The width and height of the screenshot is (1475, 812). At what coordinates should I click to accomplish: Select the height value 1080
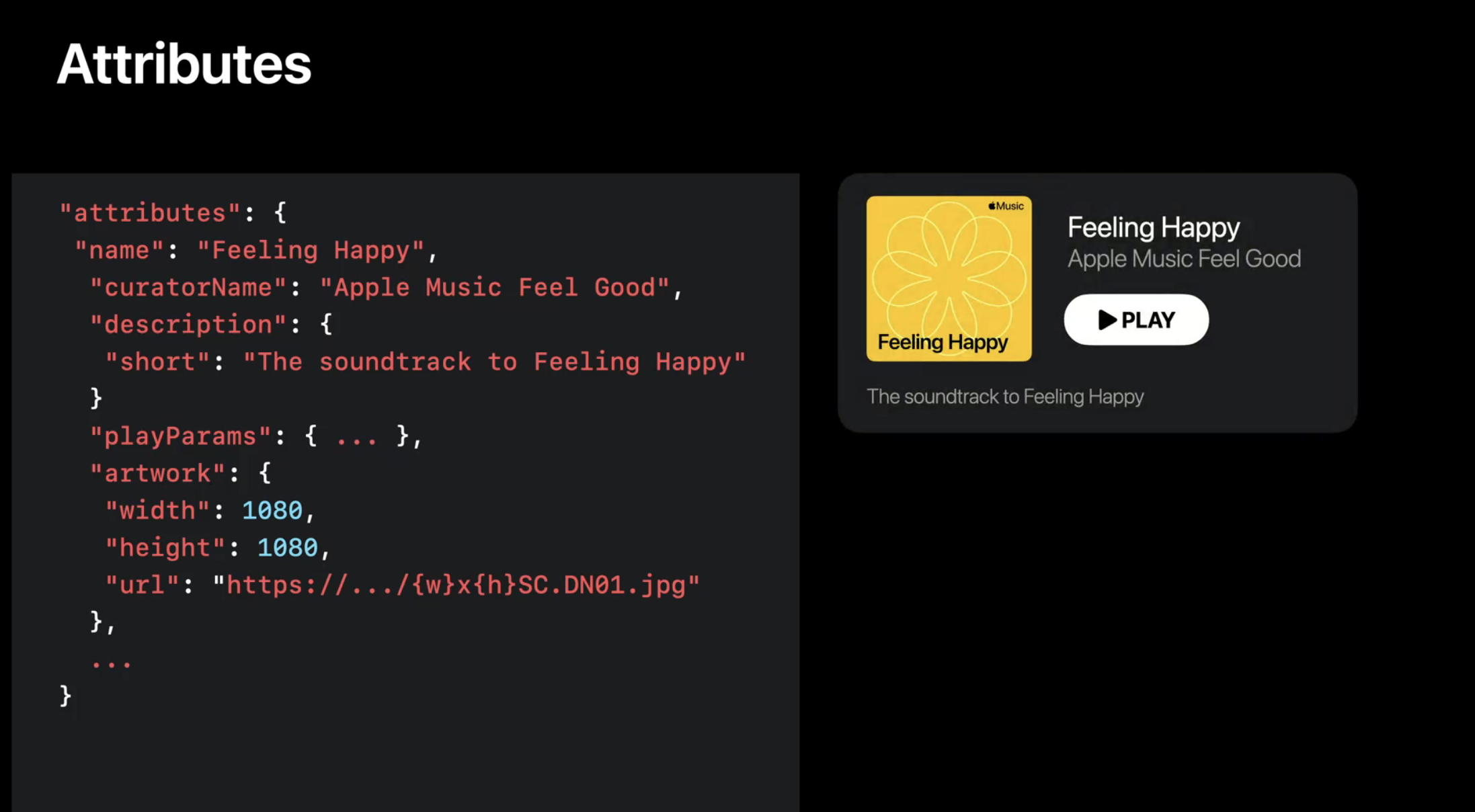[x=288, y=548]
